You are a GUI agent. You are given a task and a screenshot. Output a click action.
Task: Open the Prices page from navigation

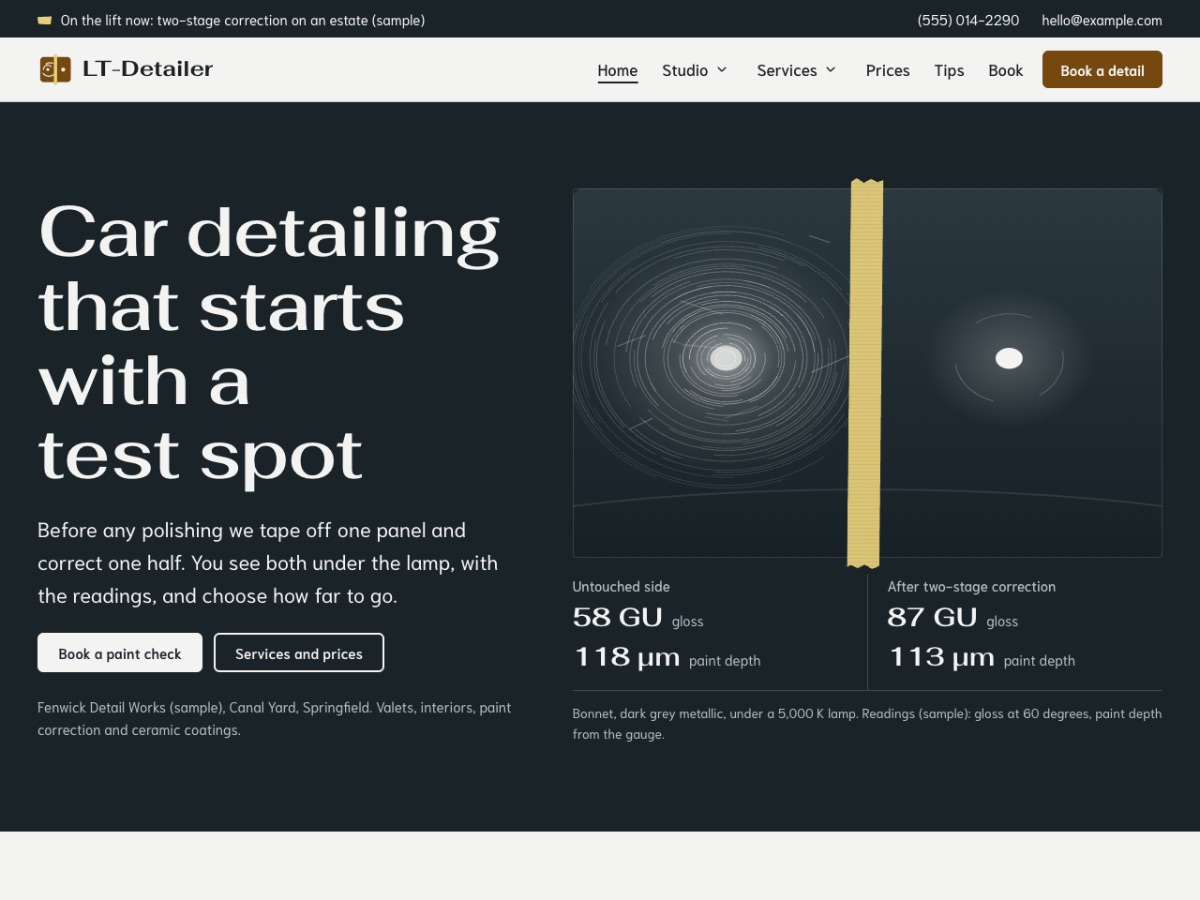click(x=888, y=70)
